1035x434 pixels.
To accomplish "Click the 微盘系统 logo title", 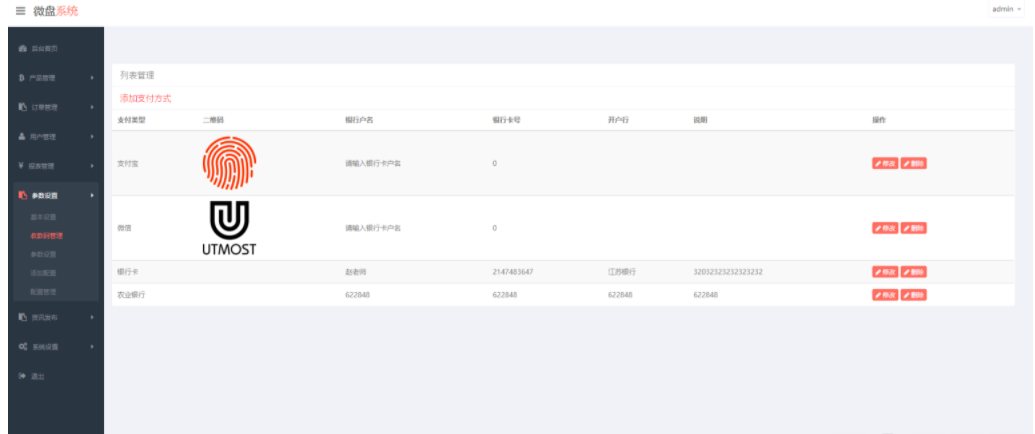I will click(x=55, y=11).
